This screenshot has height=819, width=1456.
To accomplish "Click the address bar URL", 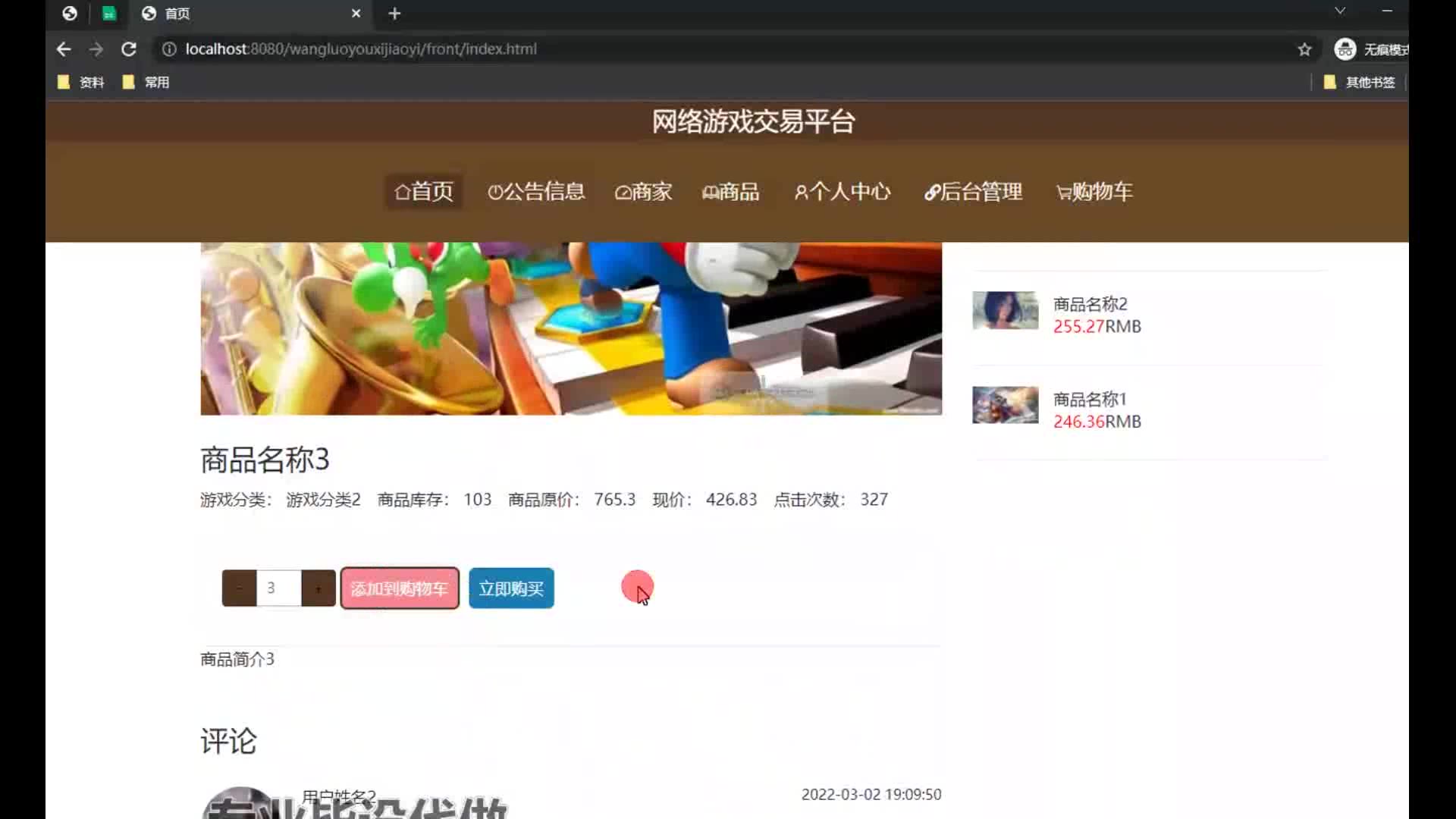I will 361,49.
